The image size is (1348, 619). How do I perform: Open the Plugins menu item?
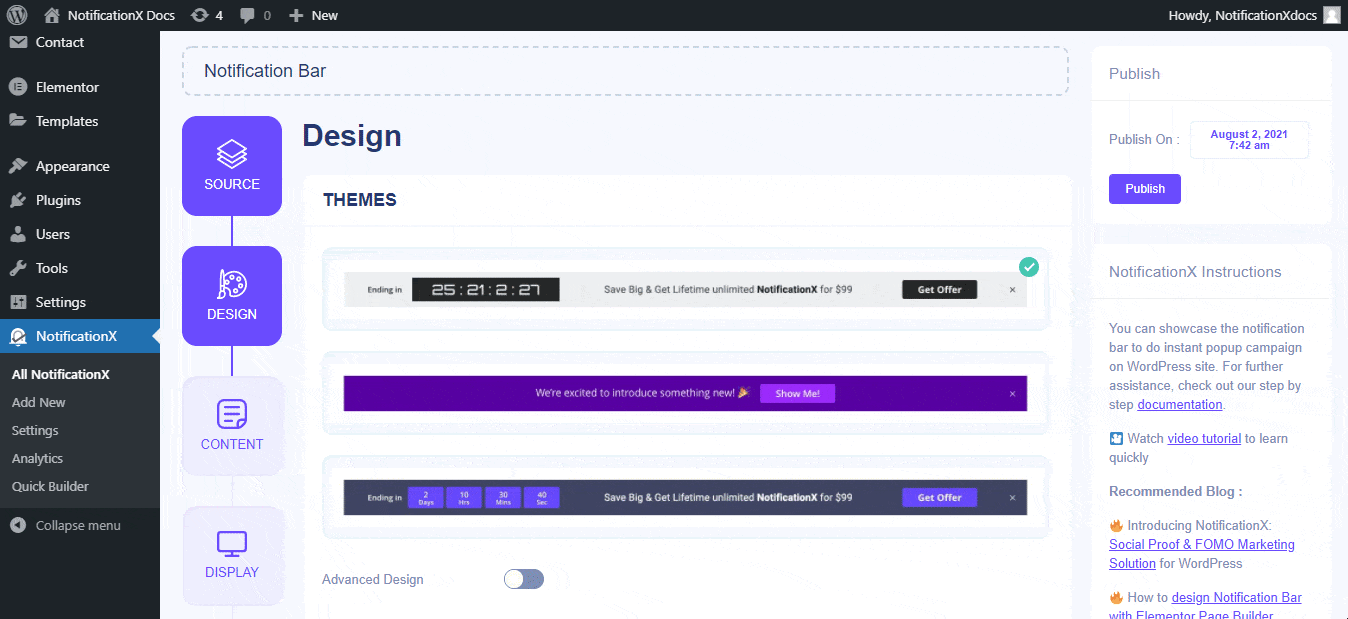(x=80, y=200)
